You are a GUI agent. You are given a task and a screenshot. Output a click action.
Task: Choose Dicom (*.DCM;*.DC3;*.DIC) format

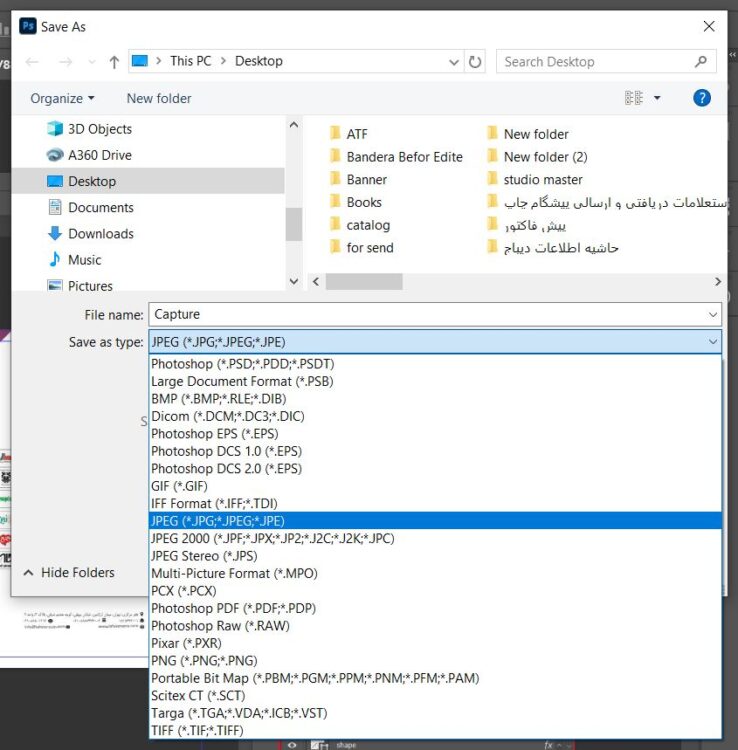coord(435,416)
